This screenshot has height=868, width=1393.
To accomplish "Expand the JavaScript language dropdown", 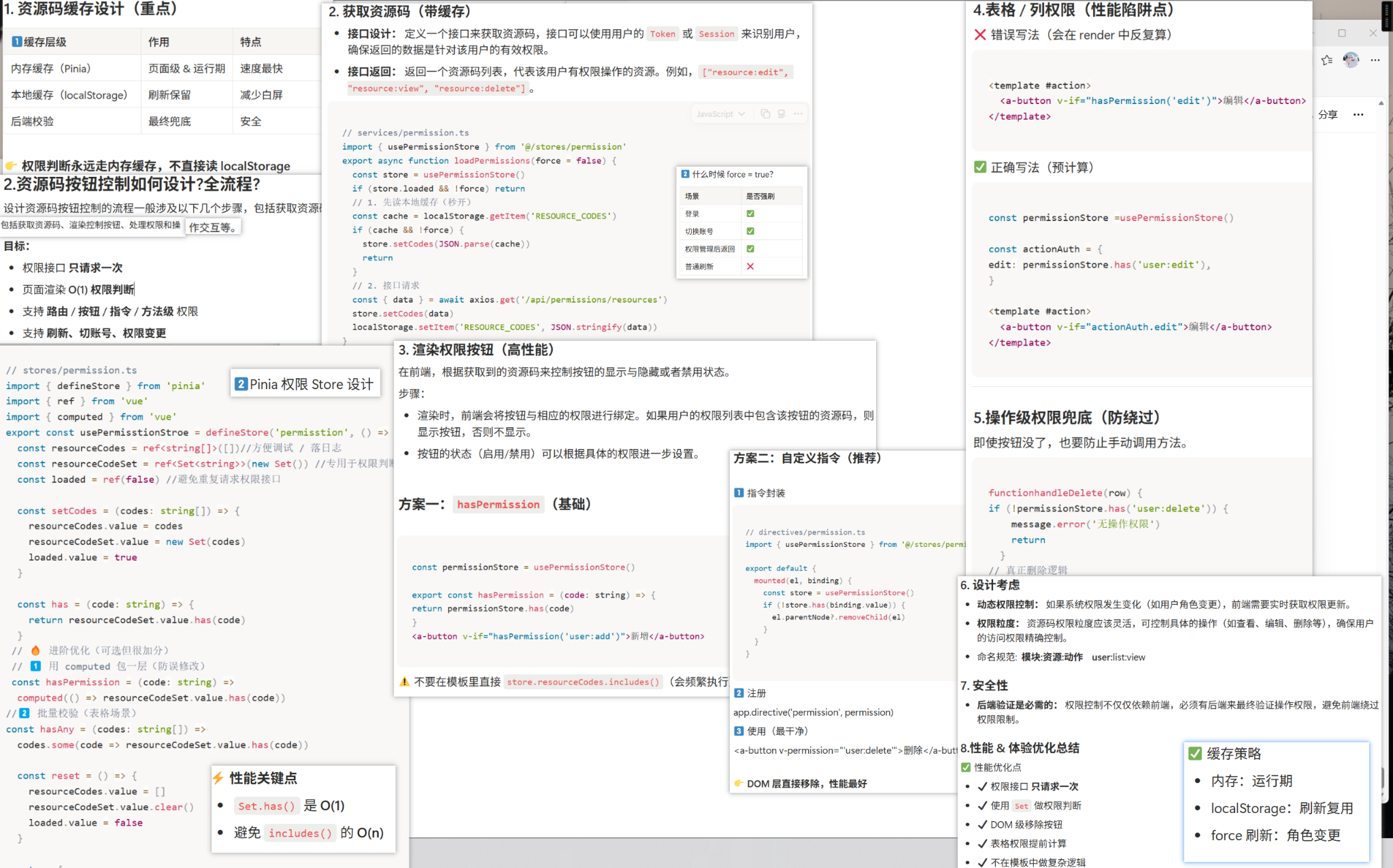I will click(720, 114).
